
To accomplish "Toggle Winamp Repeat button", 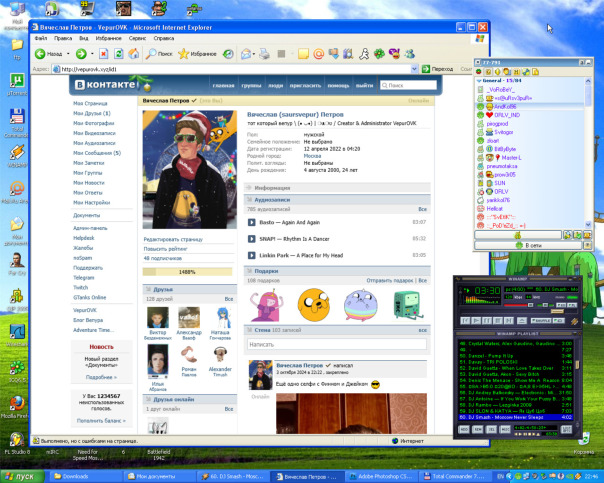I will click(559, 321).
